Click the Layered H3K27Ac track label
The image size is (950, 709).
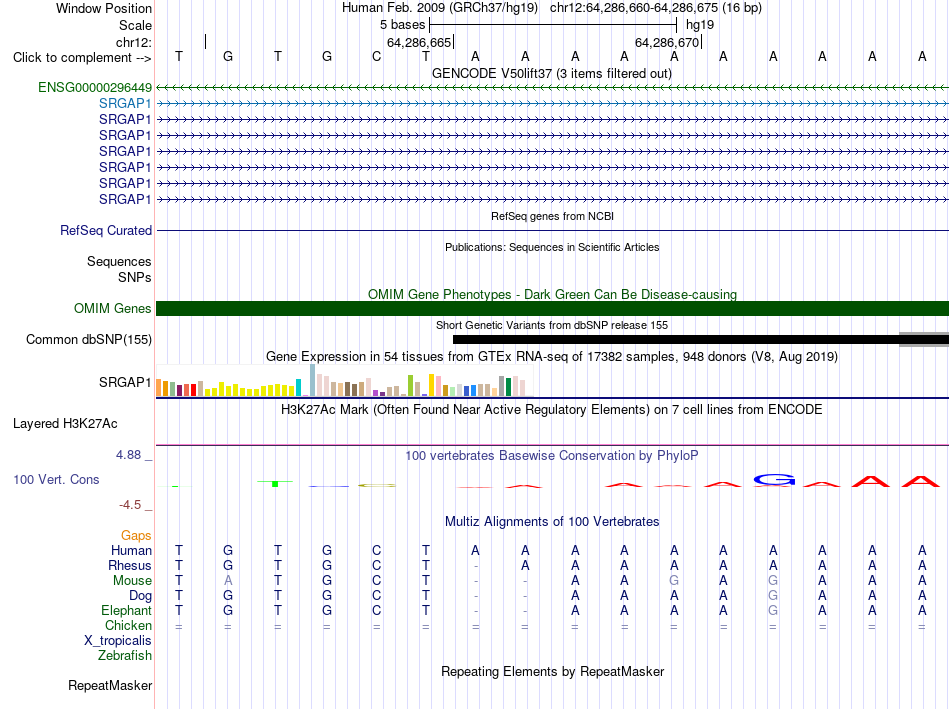tap(65, 424)
